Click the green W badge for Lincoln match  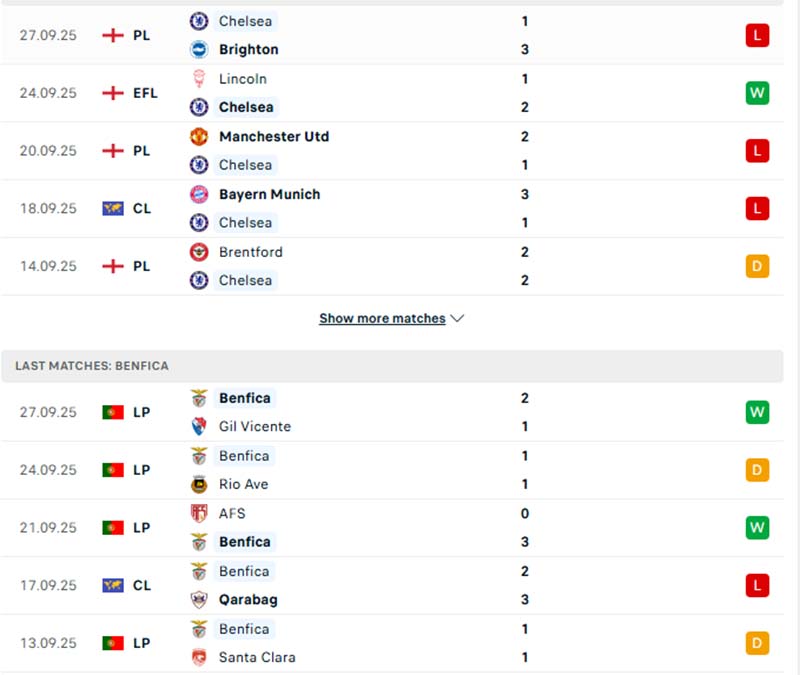click(x=757, y=93)
